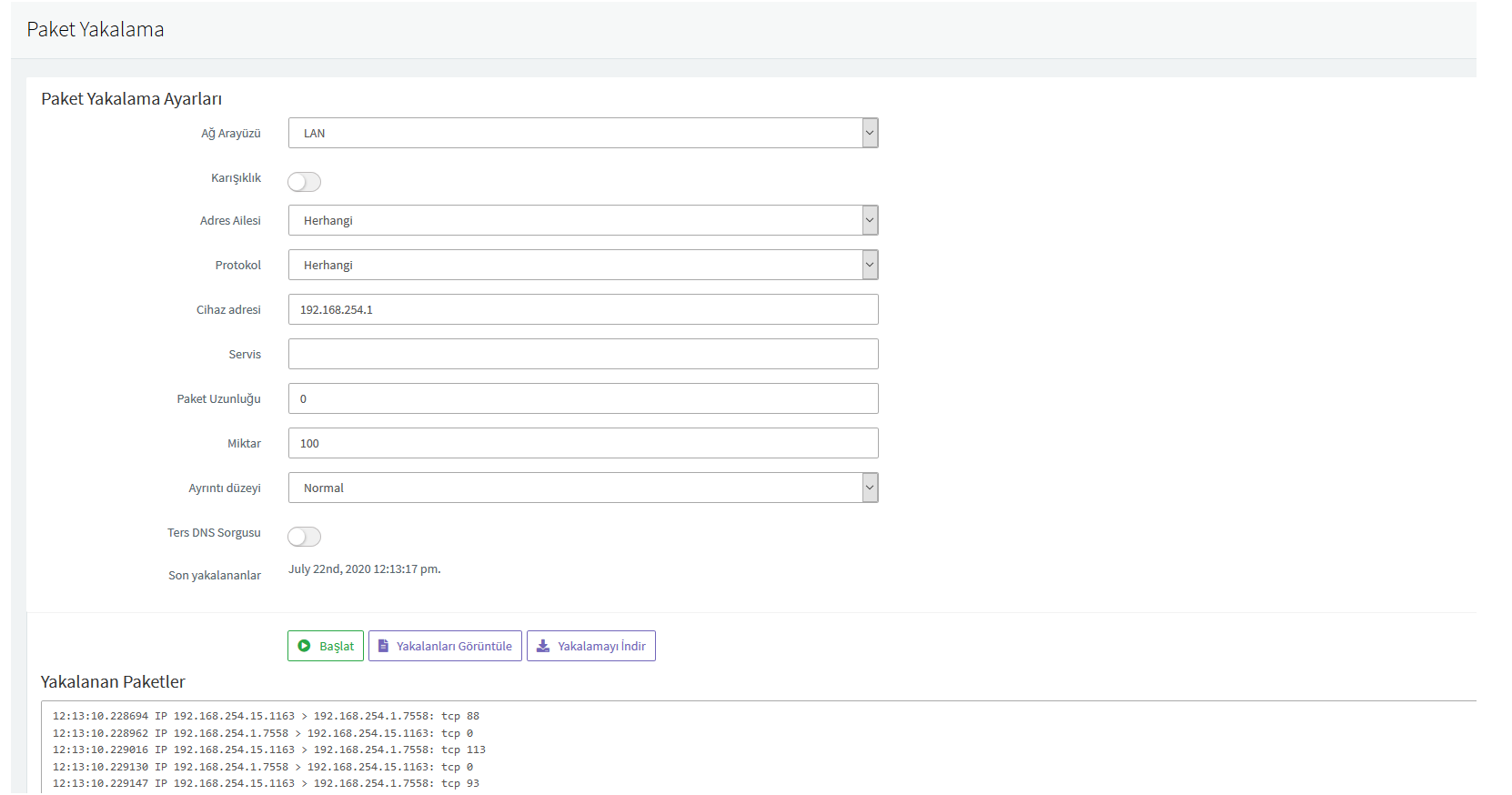Enable the Karışıklık toggle switch
The height and width of the screenshot is (795, 1512).
304,182
